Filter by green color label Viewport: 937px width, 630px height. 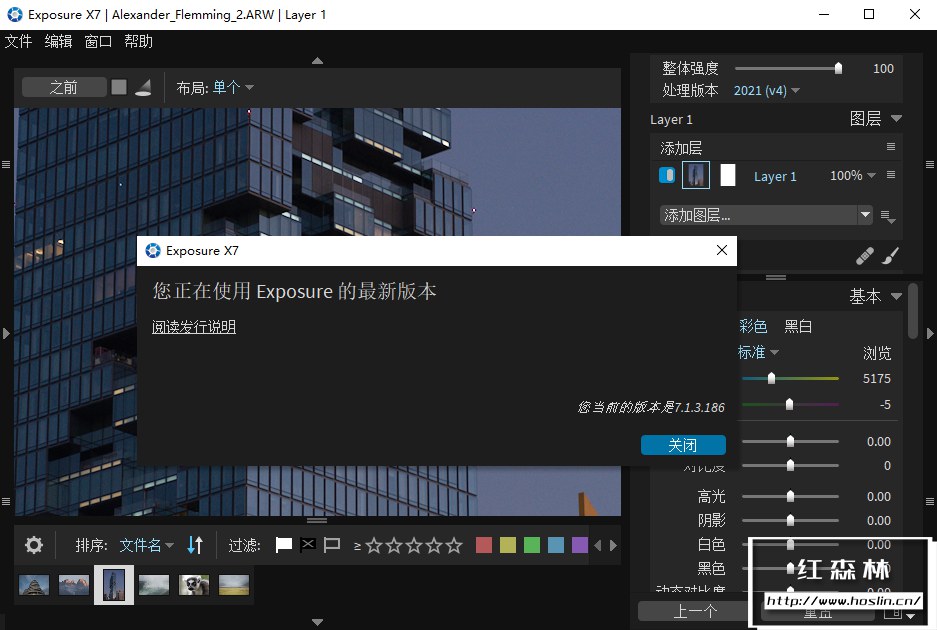531,545
